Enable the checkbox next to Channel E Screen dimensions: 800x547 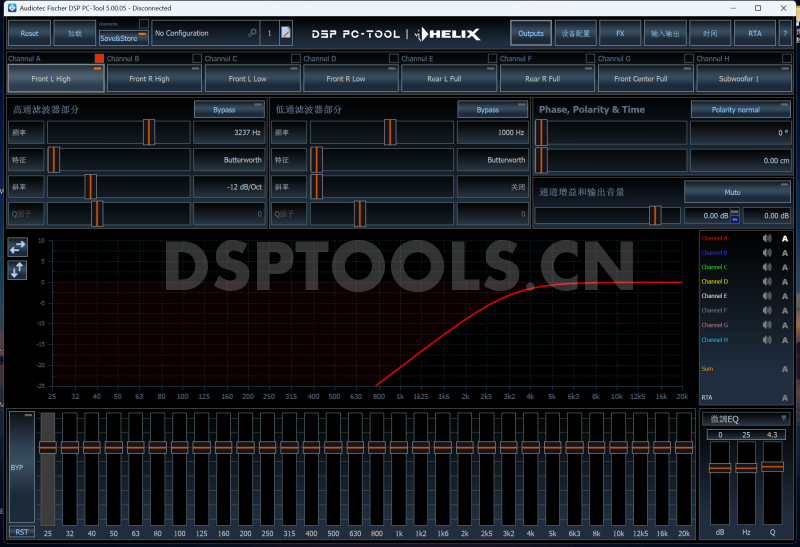pyautogui.click(x=492, y=59)
